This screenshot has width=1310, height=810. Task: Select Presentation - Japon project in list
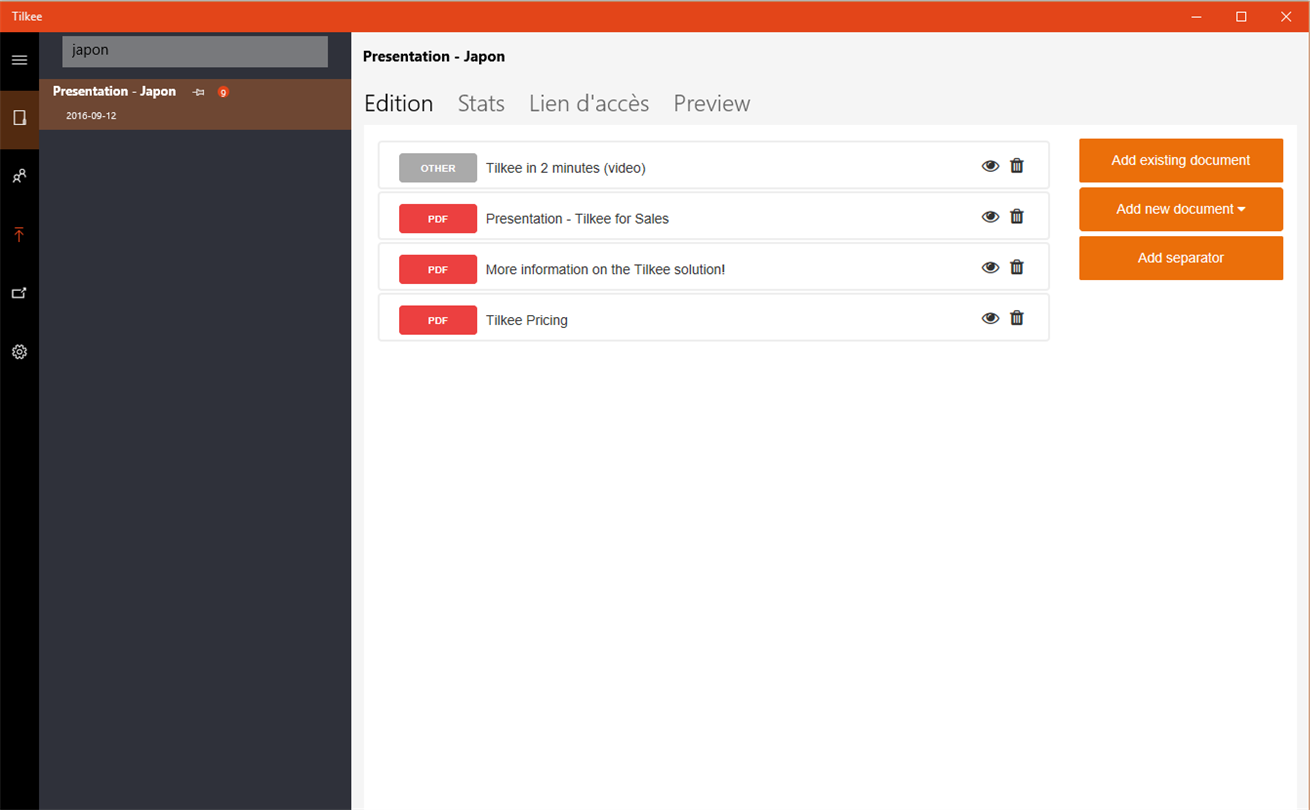coord(195,104)
